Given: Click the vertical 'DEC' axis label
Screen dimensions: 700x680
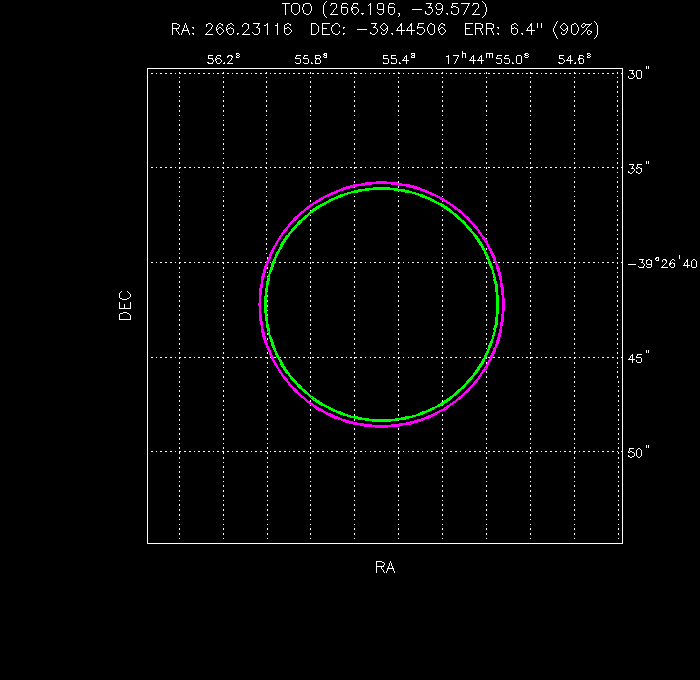Looking at the screenshot, I should (125, 305).
